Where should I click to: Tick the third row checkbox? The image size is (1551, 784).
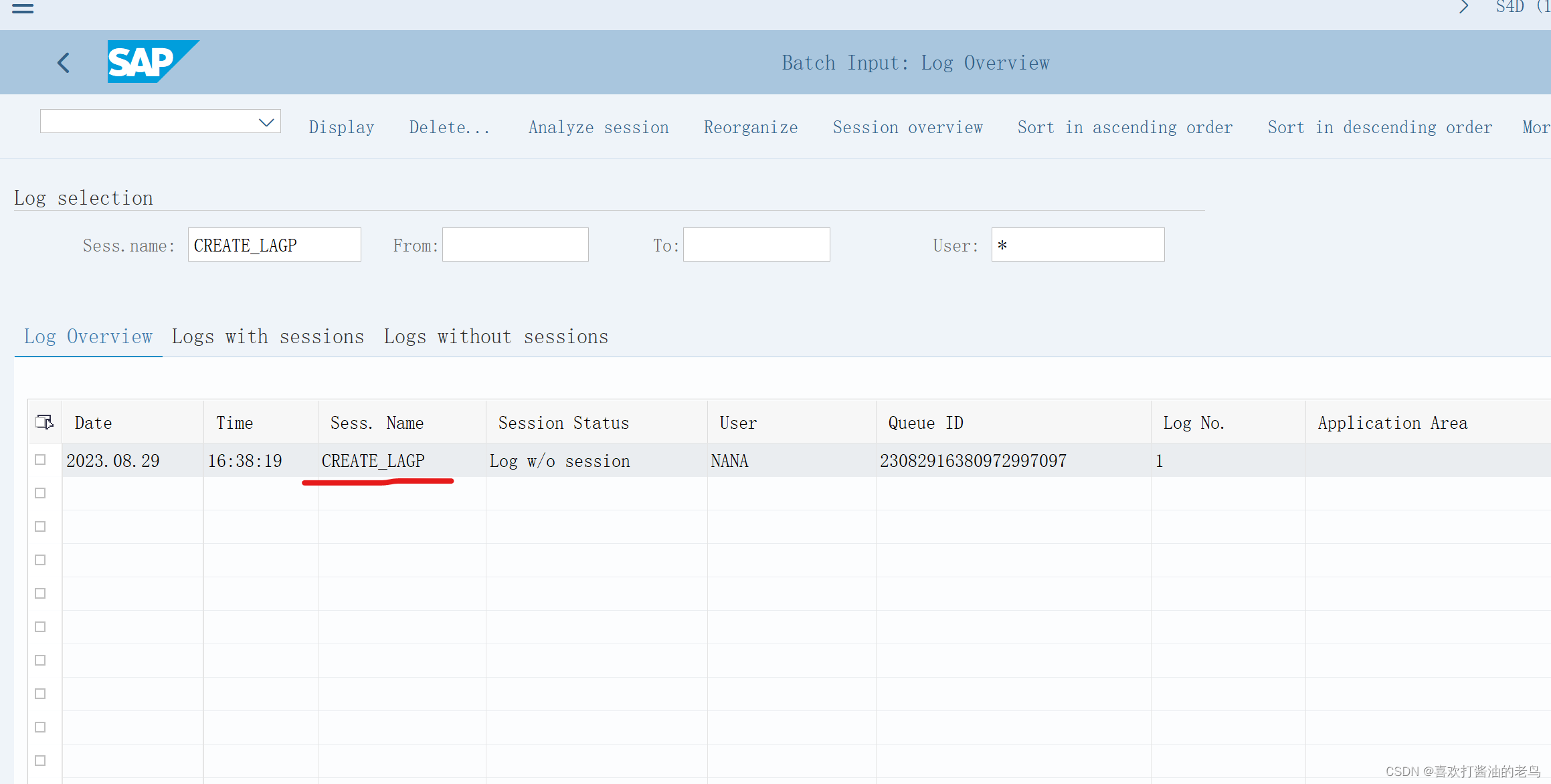point(40,527)
